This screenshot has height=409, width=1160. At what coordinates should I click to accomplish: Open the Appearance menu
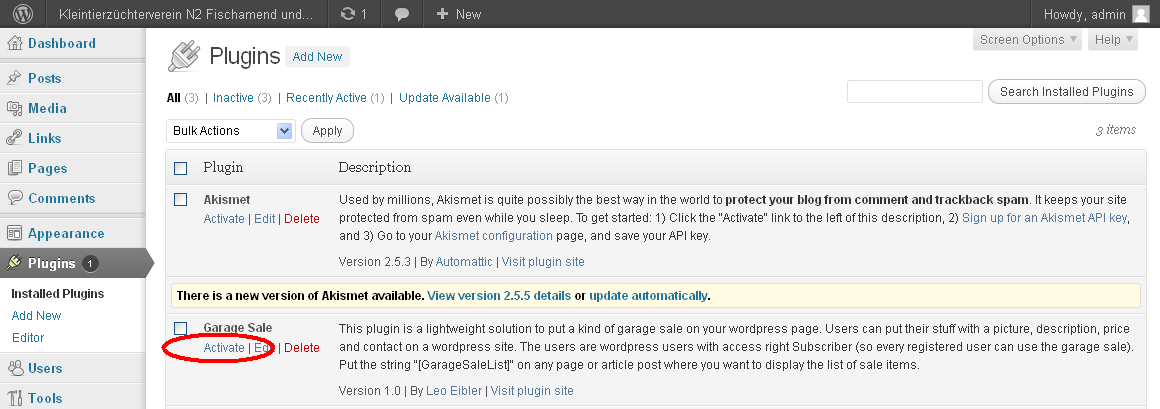click(66, 233)
